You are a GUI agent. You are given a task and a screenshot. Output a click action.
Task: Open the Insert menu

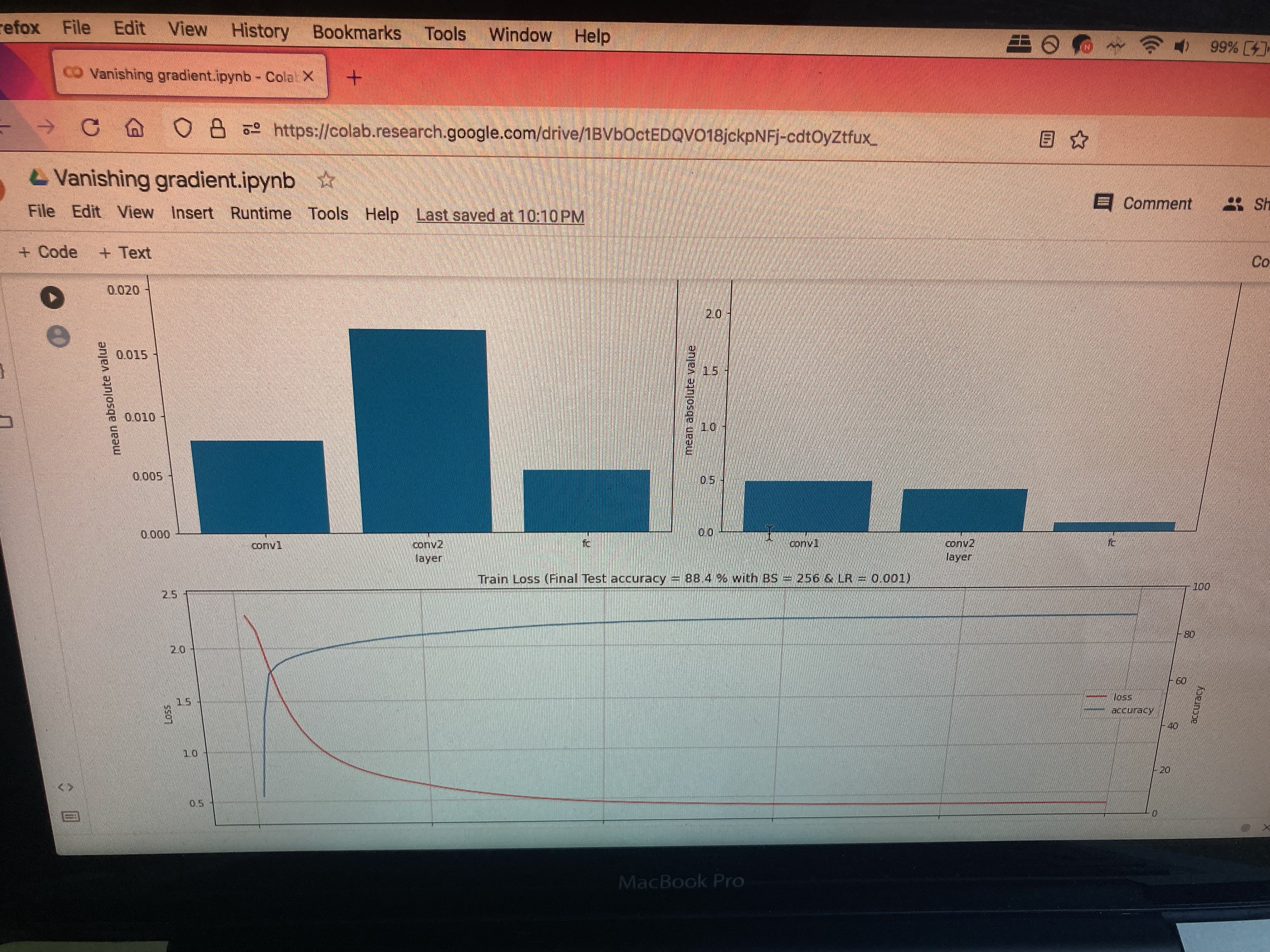click(x=192, y=213)
